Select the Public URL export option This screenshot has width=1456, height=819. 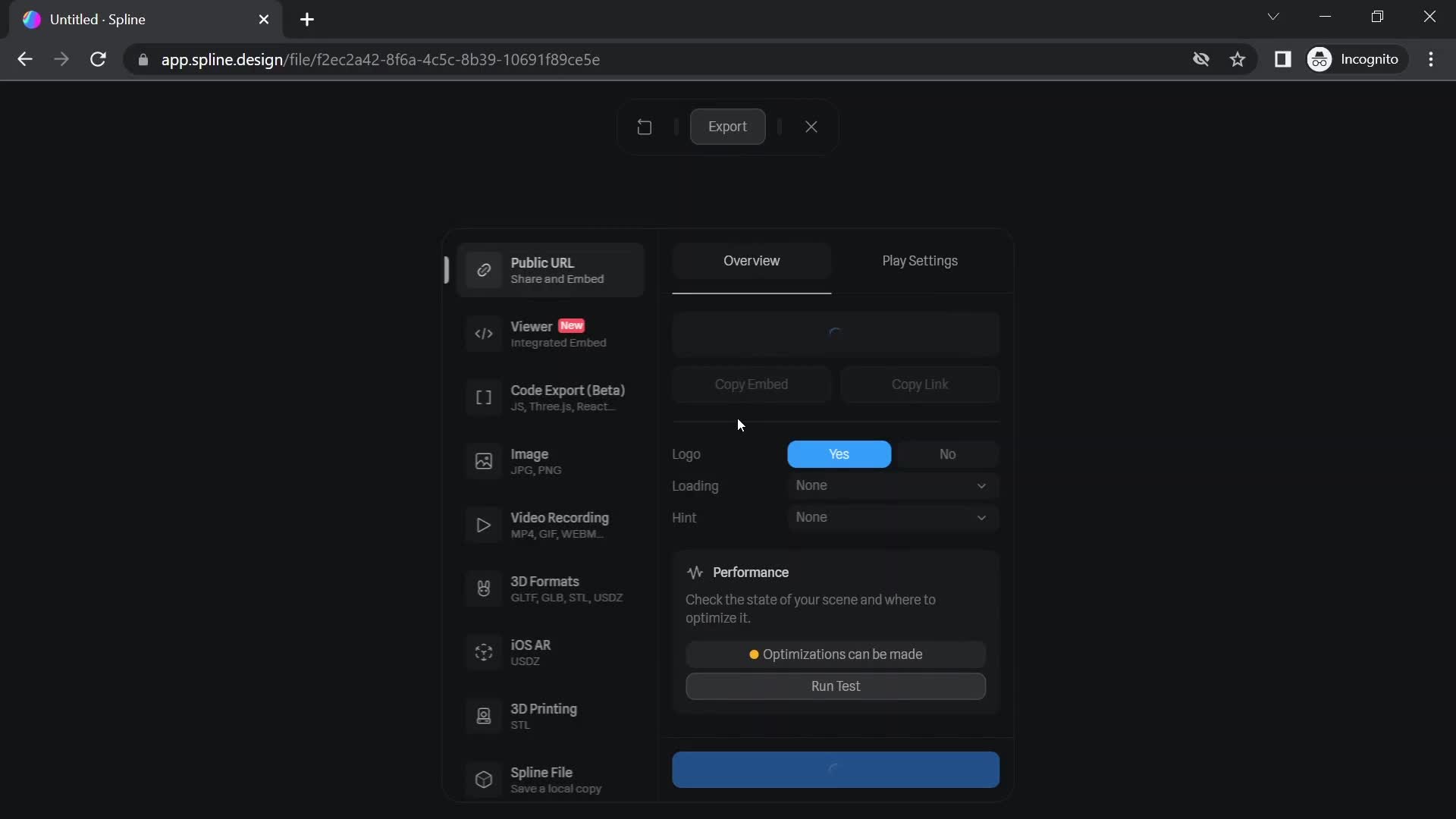pyautogui.click(x=551, y=270)
